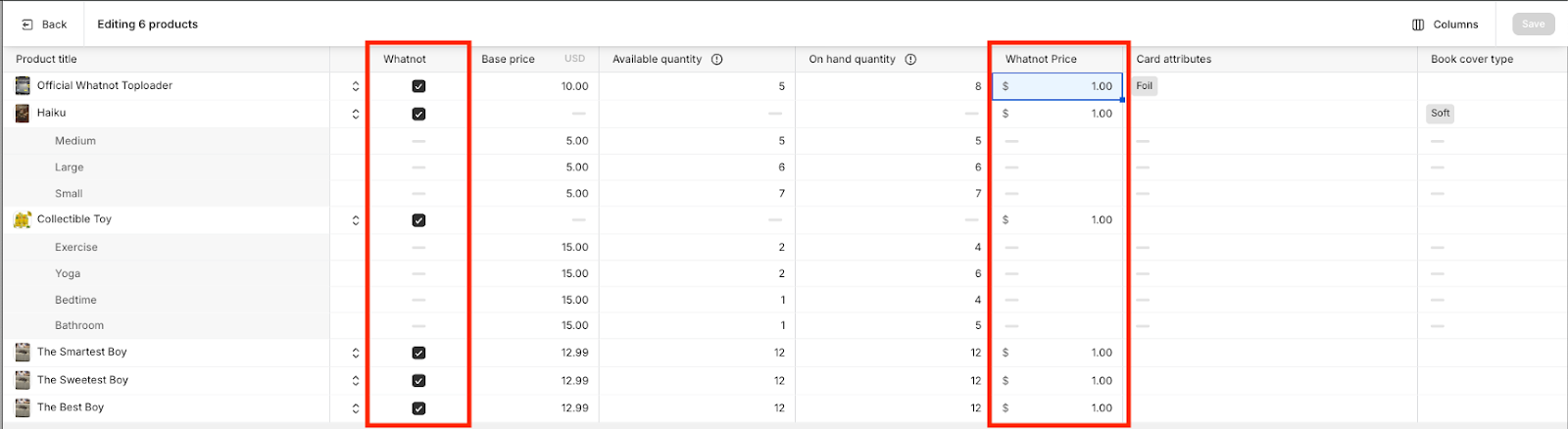Viewport: 1568px width, 429px height.
Task: Click the Foil card attribute tag
Action: (1145, 86)
